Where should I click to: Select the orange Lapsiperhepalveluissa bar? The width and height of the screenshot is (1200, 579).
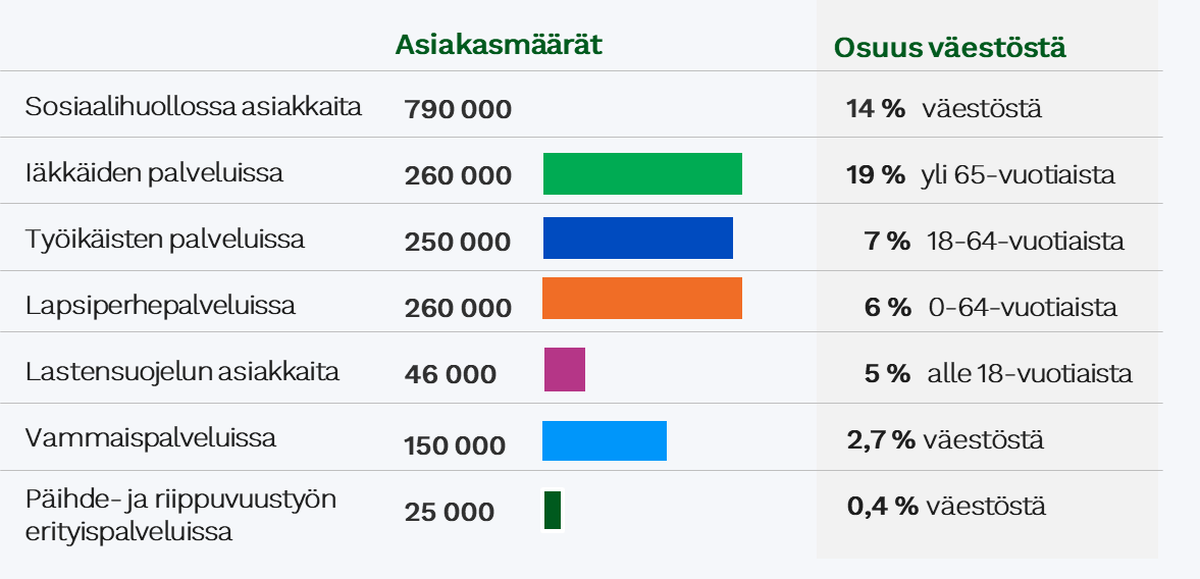642,299
